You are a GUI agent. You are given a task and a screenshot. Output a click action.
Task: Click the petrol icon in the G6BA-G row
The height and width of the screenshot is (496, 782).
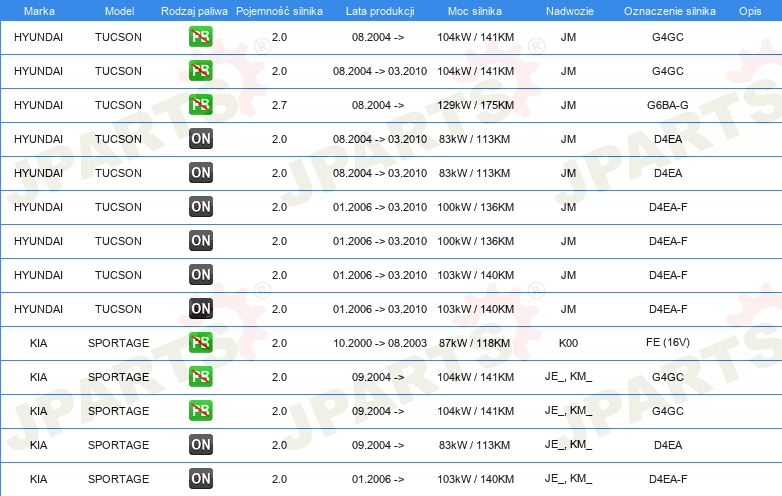pyautogui.click(x=201, y=105)
